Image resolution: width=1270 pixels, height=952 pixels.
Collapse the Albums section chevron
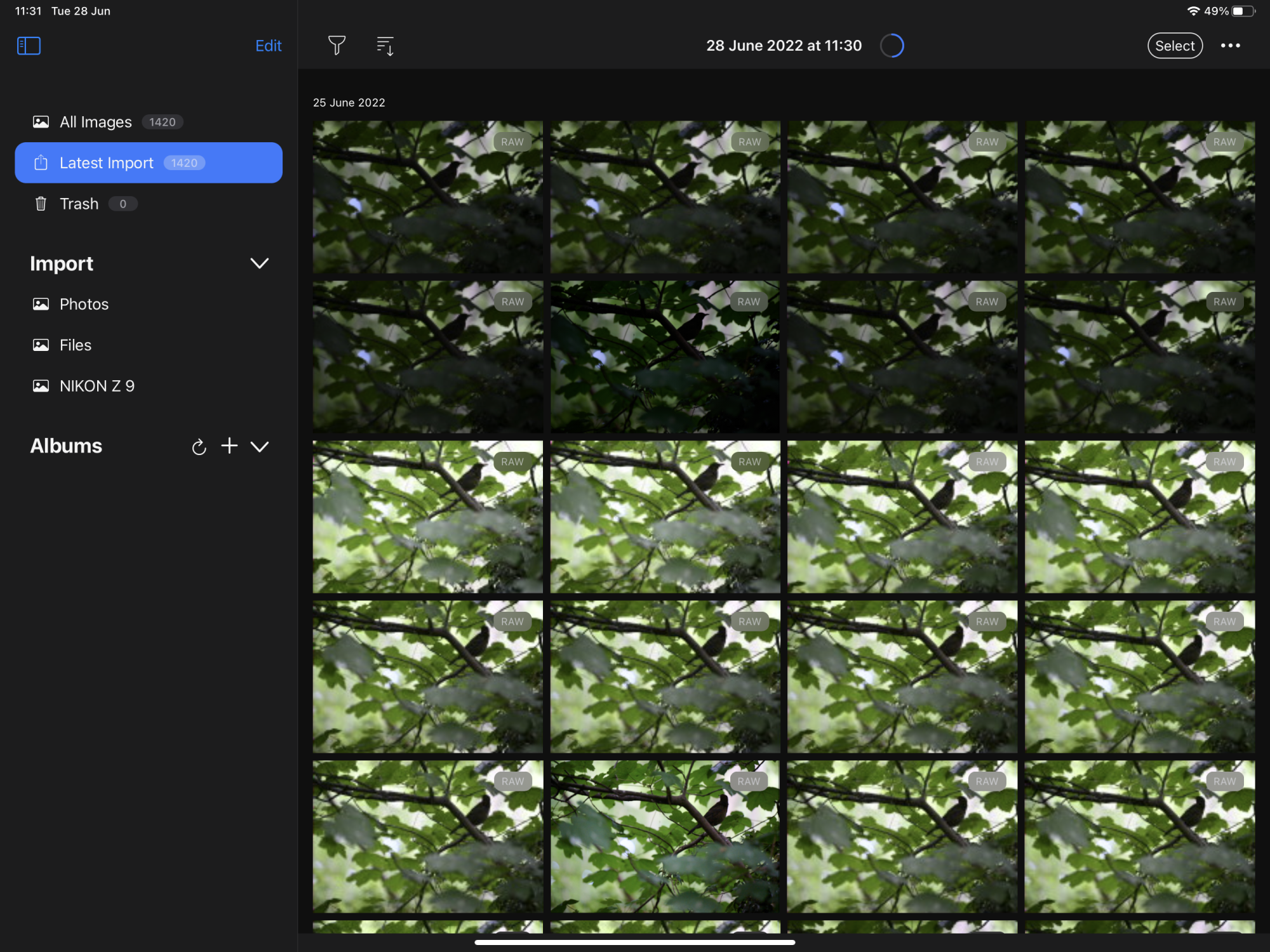[259, 447]
